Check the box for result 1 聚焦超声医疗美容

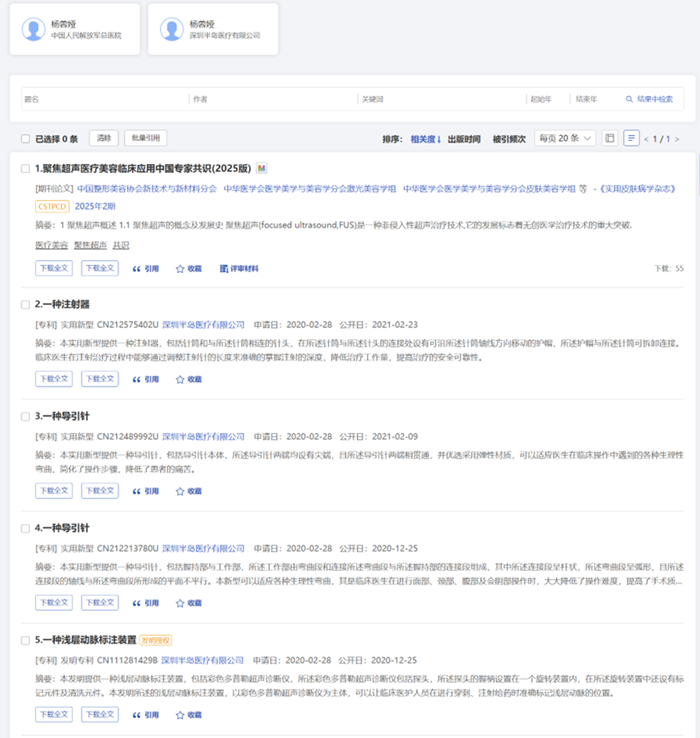[25, 168]
